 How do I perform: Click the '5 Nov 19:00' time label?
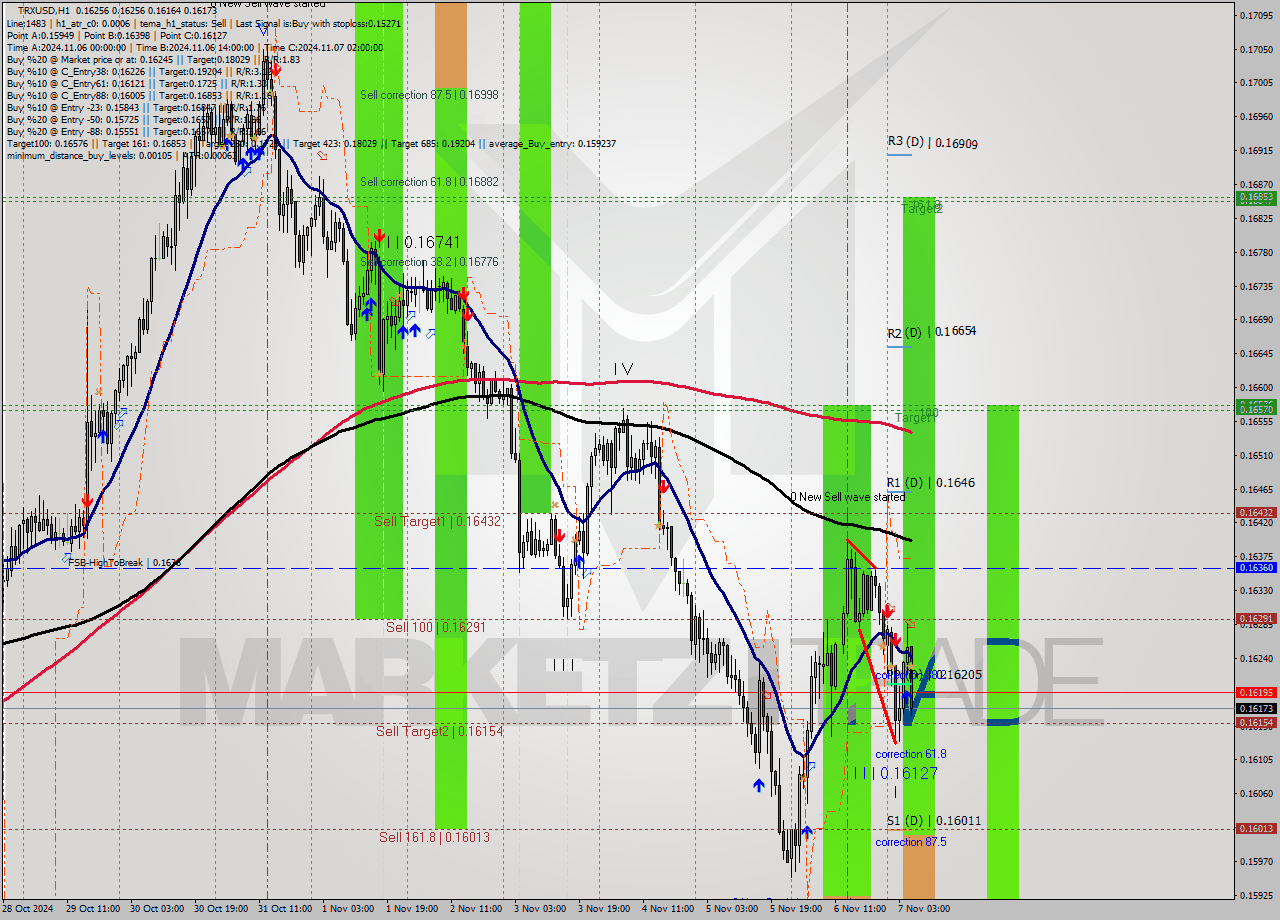pyautogui.click(x=795, y=909)
